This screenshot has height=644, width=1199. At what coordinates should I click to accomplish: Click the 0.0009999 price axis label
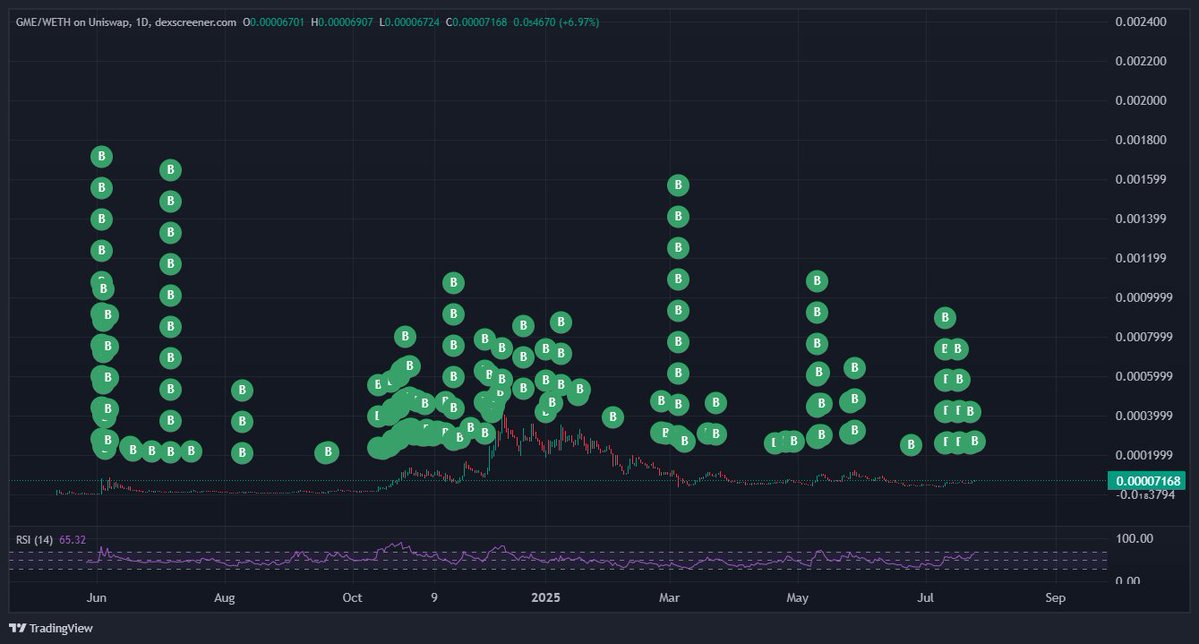[x=1144, y=298]
